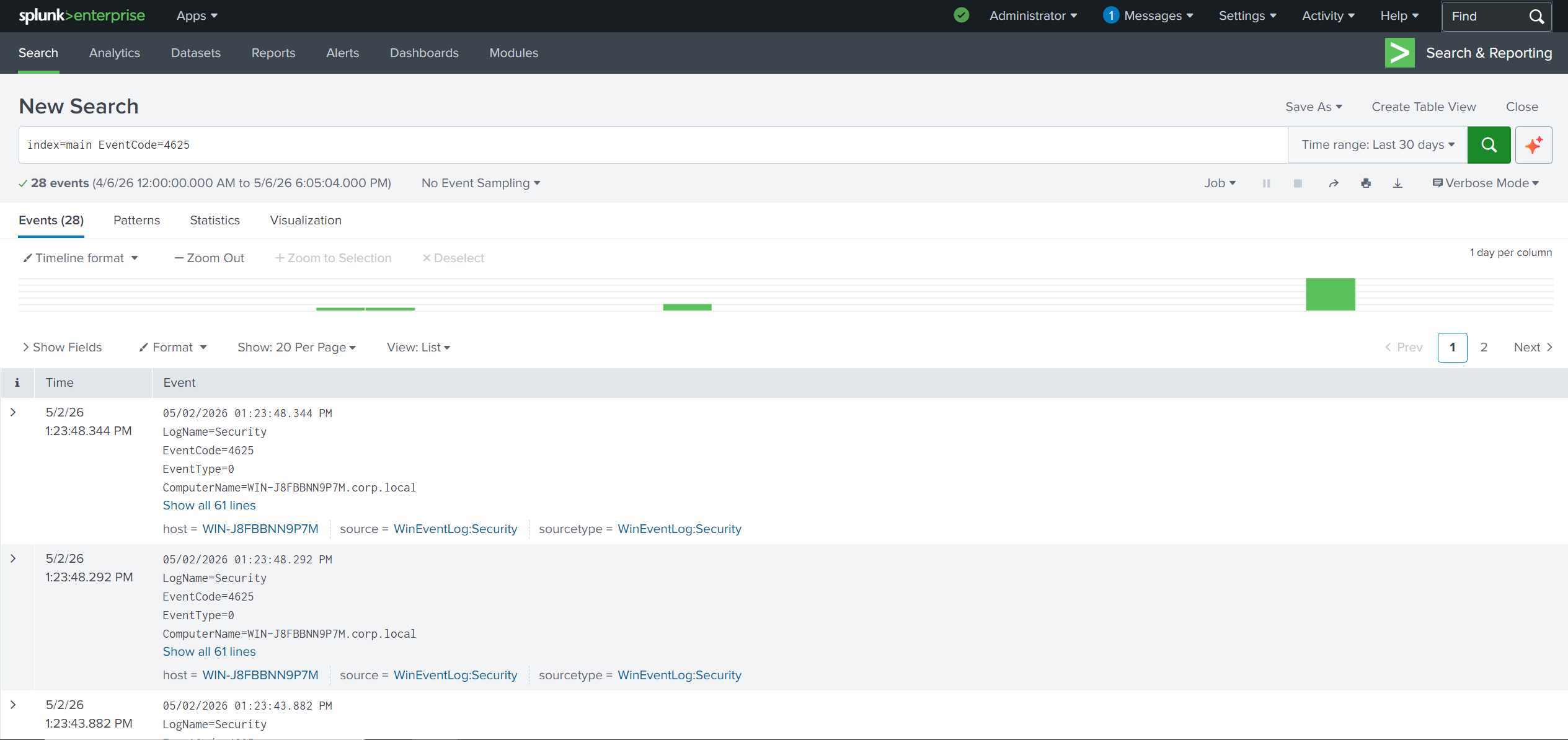Open the Administrator menu
1568x740 pixels.
tap(1033, 16)
